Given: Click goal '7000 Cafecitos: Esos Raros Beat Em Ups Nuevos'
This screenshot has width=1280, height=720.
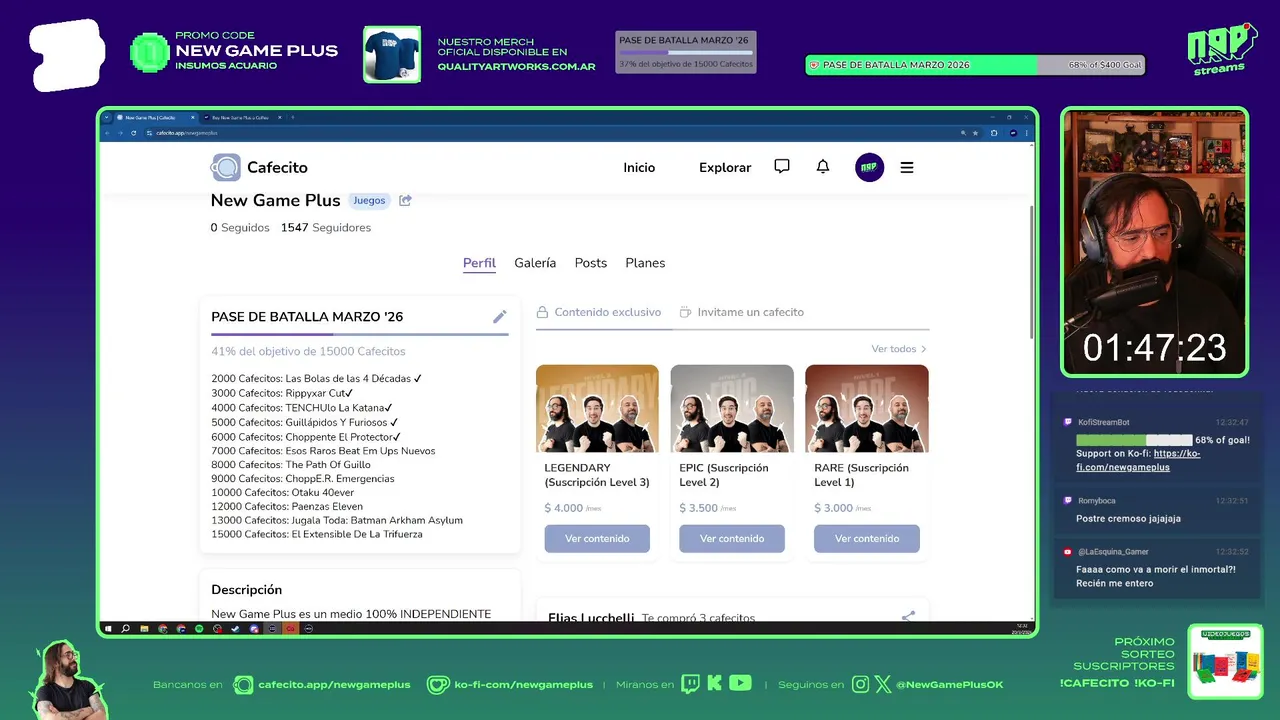Looking at the screenshot, I should coord(323,451).
